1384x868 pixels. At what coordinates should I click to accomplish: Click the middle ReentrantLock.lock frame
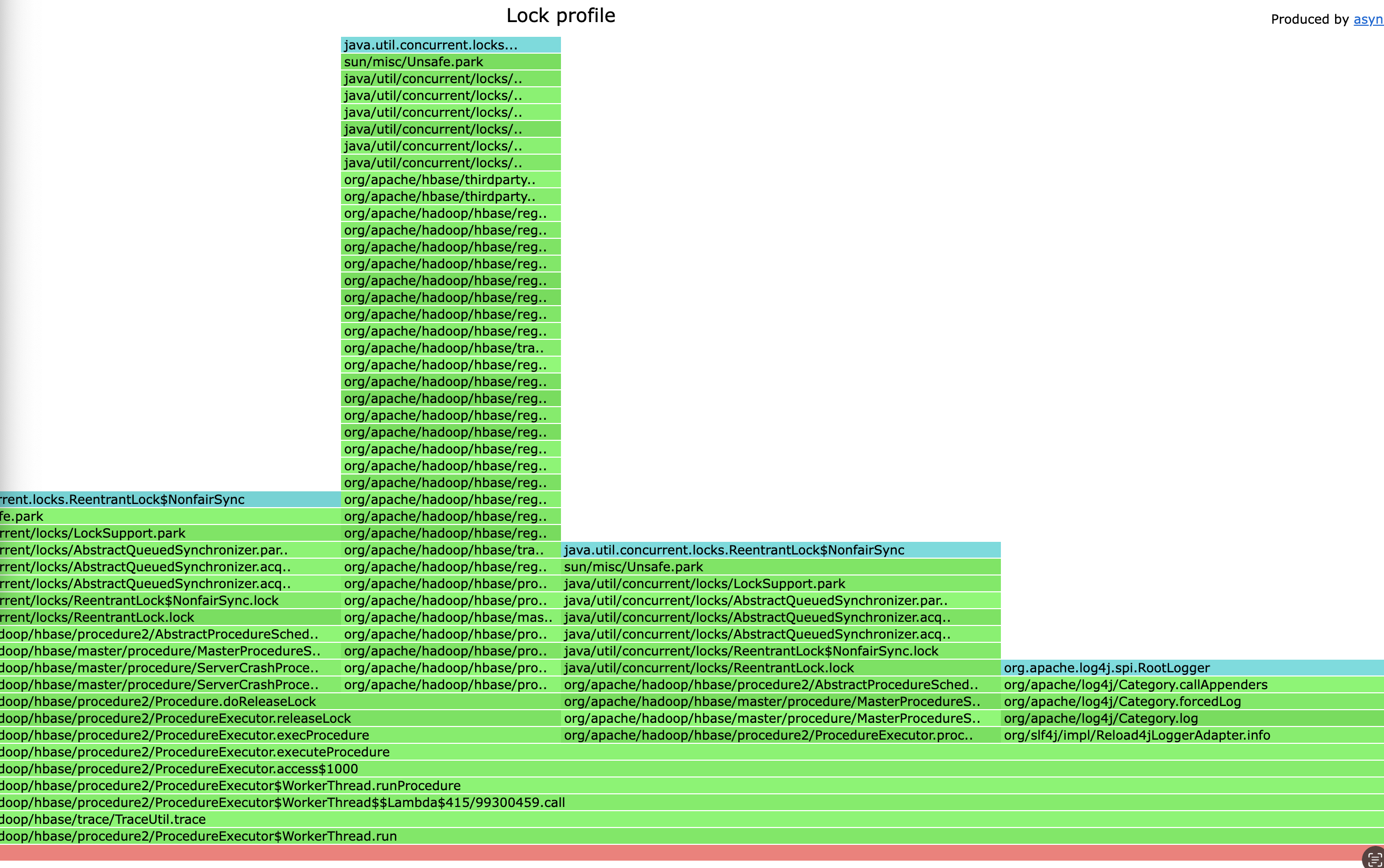[x=780, y=668]
